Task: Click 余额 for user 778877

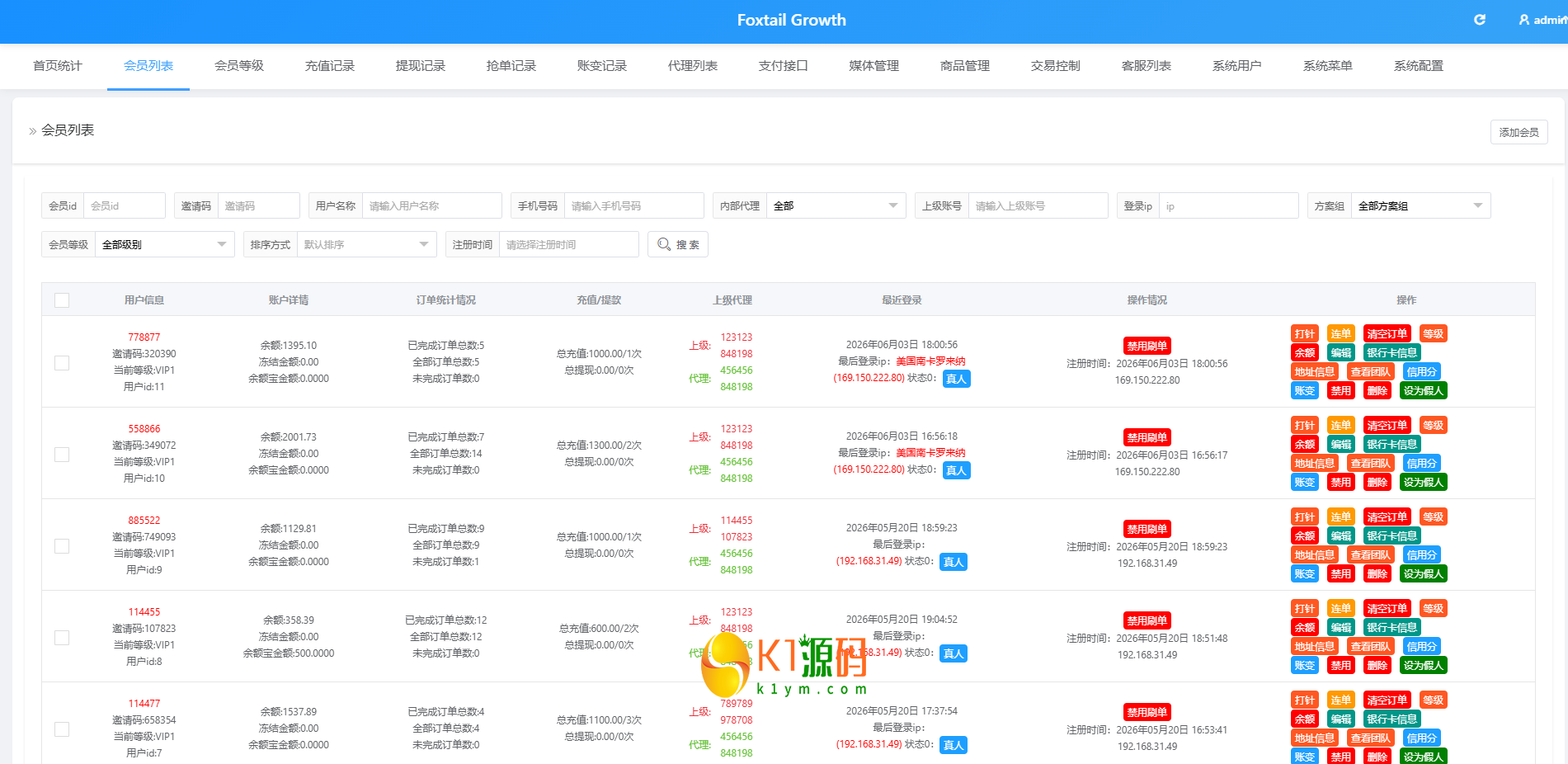Action: coord(1305,353)
